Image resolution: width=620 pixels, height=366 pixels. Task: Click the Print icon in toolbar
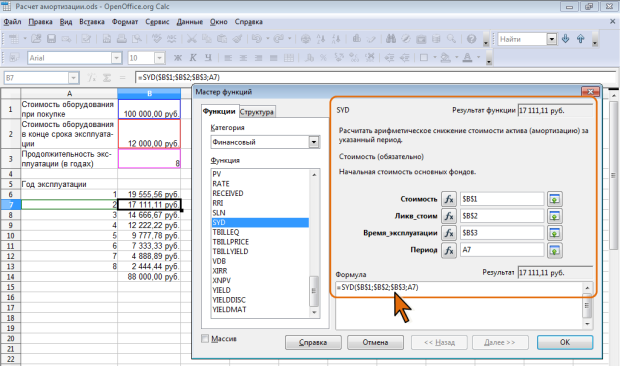click(x=122, y=39)
